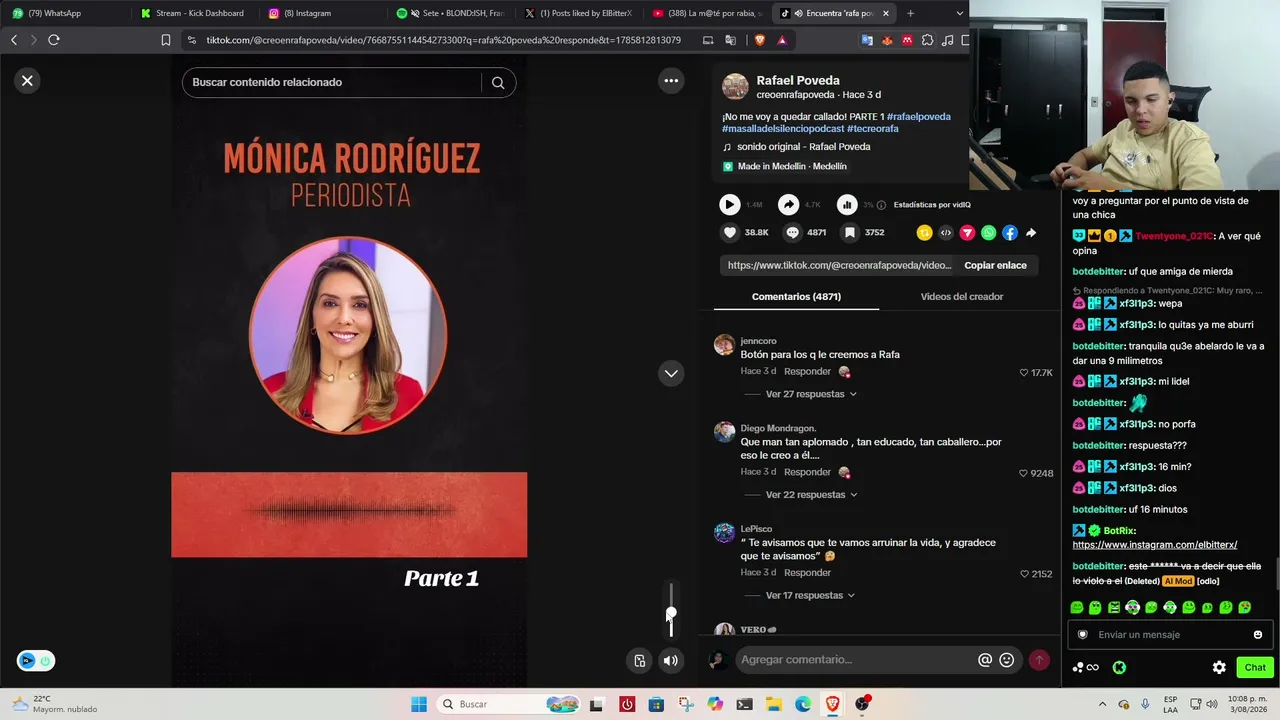Show the vidIQ engagement info tooltip icon
The image size is (1280, 720).
[x=881, y=205]
